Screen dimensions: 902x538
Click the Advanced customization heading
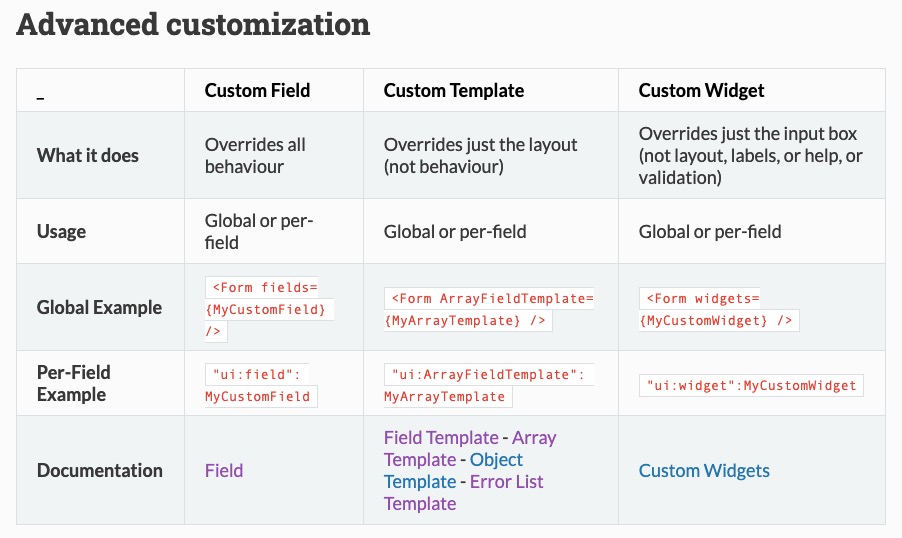[x=193, y=25]
